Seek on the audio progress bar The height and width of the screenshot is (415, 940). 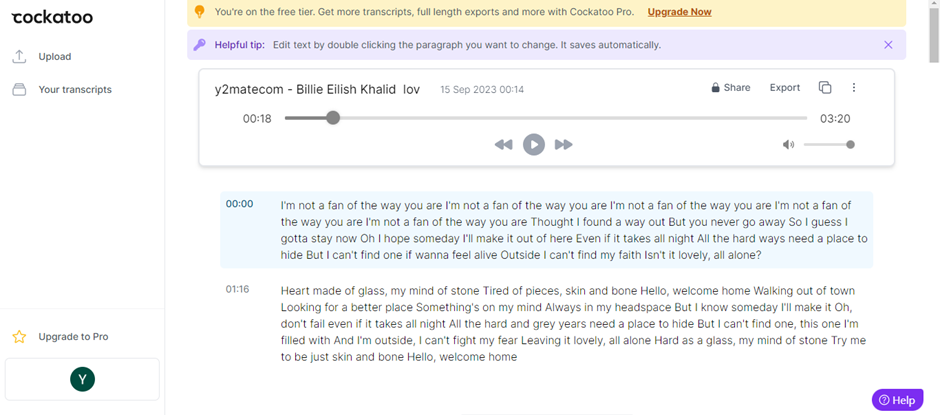tap(545, 118)
